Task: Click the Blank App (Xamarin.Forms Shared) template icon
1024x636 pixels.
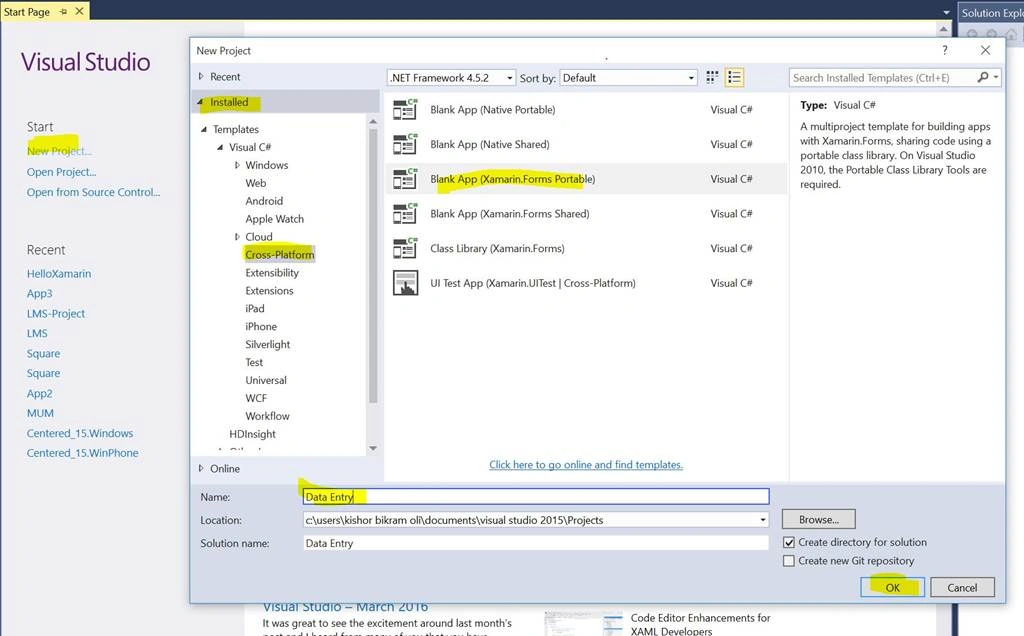Action: click(405, 214)
